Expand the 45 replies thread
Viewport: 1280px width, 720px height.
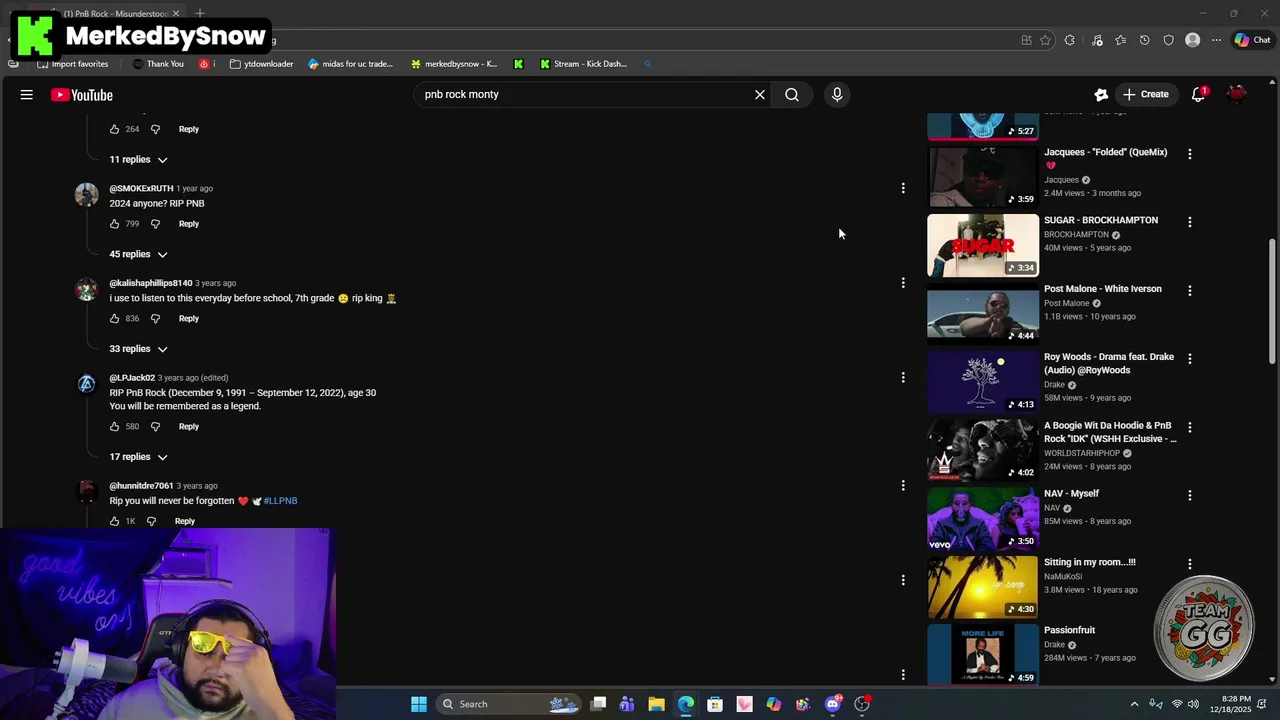tap(138, 255)
